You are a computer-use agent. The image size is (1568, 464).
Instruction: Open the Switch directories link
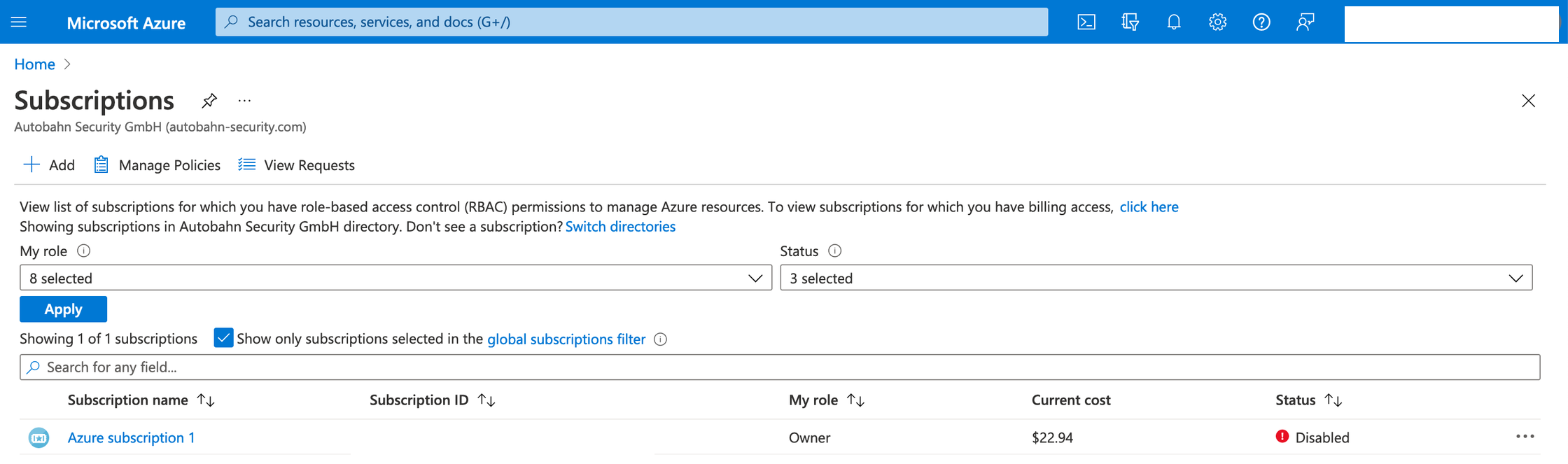620,227
